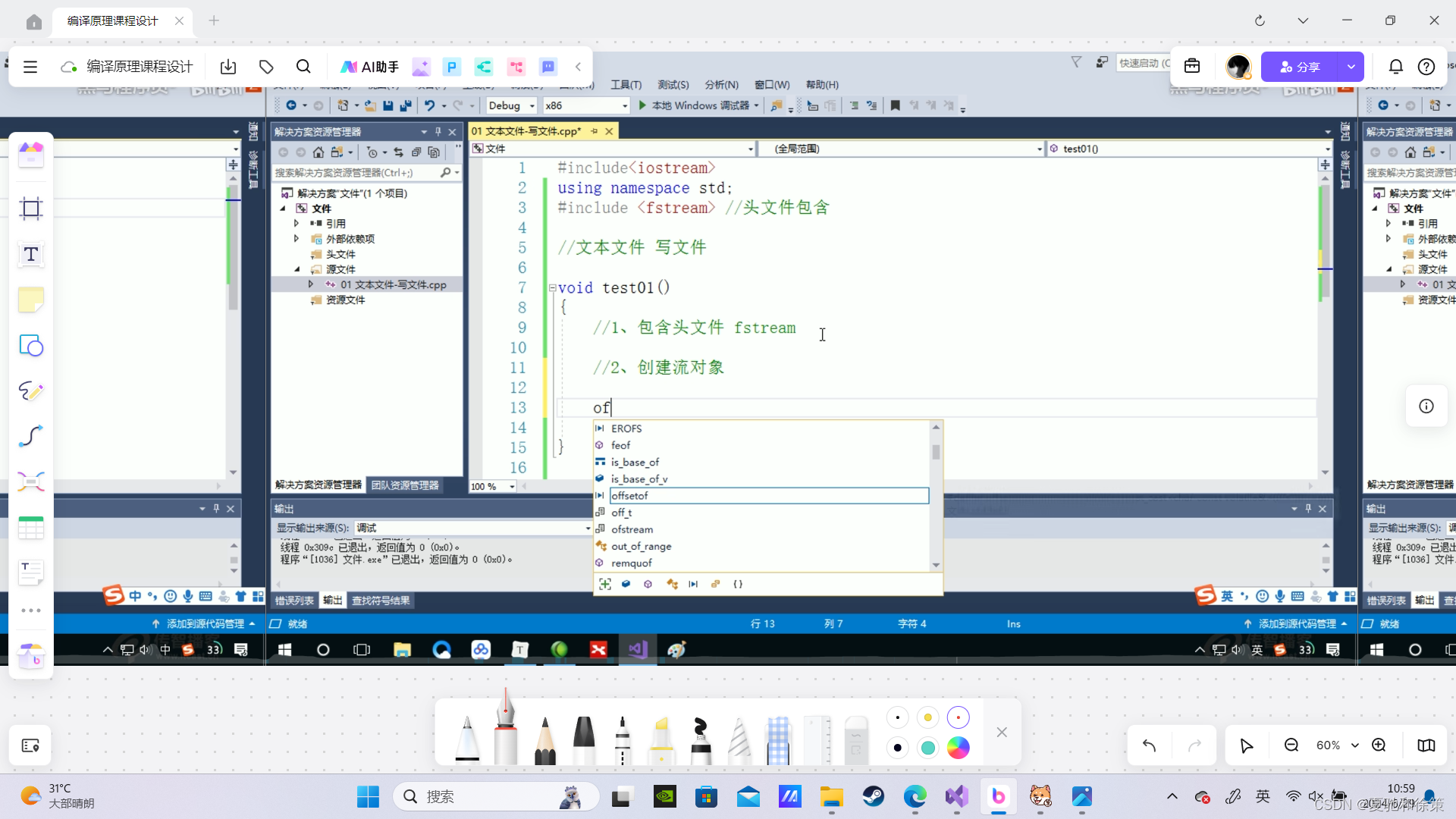Pick the yellow highlighter pen

tap(661, 739)
